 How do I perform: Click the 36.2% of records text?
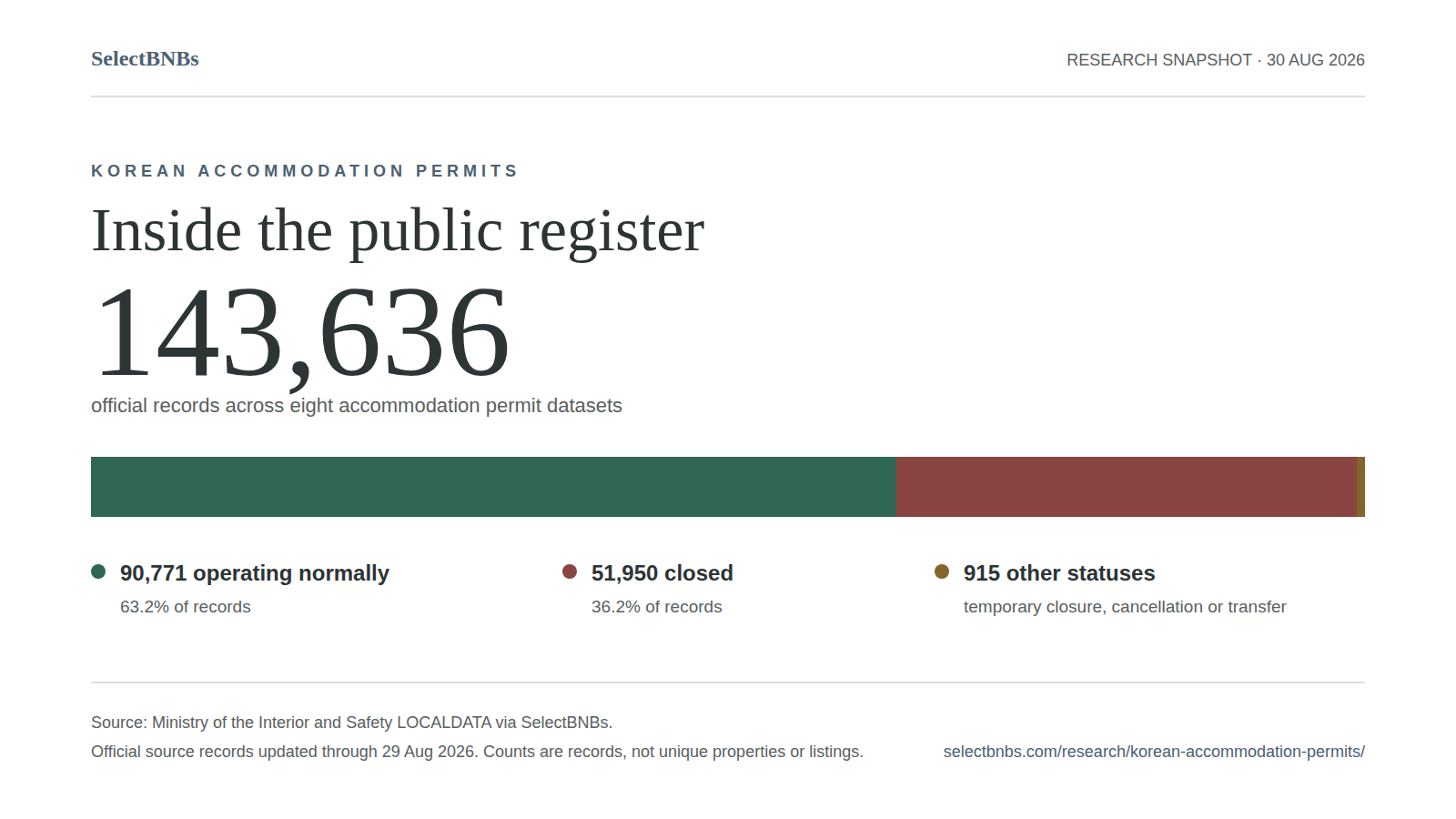click(x=657, y=607)
